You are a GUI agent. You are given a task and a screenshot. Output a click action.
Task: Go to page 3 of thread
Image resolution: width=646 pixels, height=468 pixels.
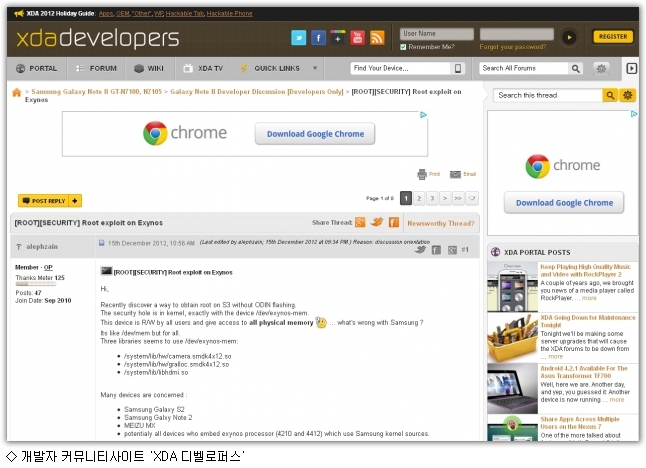[x=432, y=199]
